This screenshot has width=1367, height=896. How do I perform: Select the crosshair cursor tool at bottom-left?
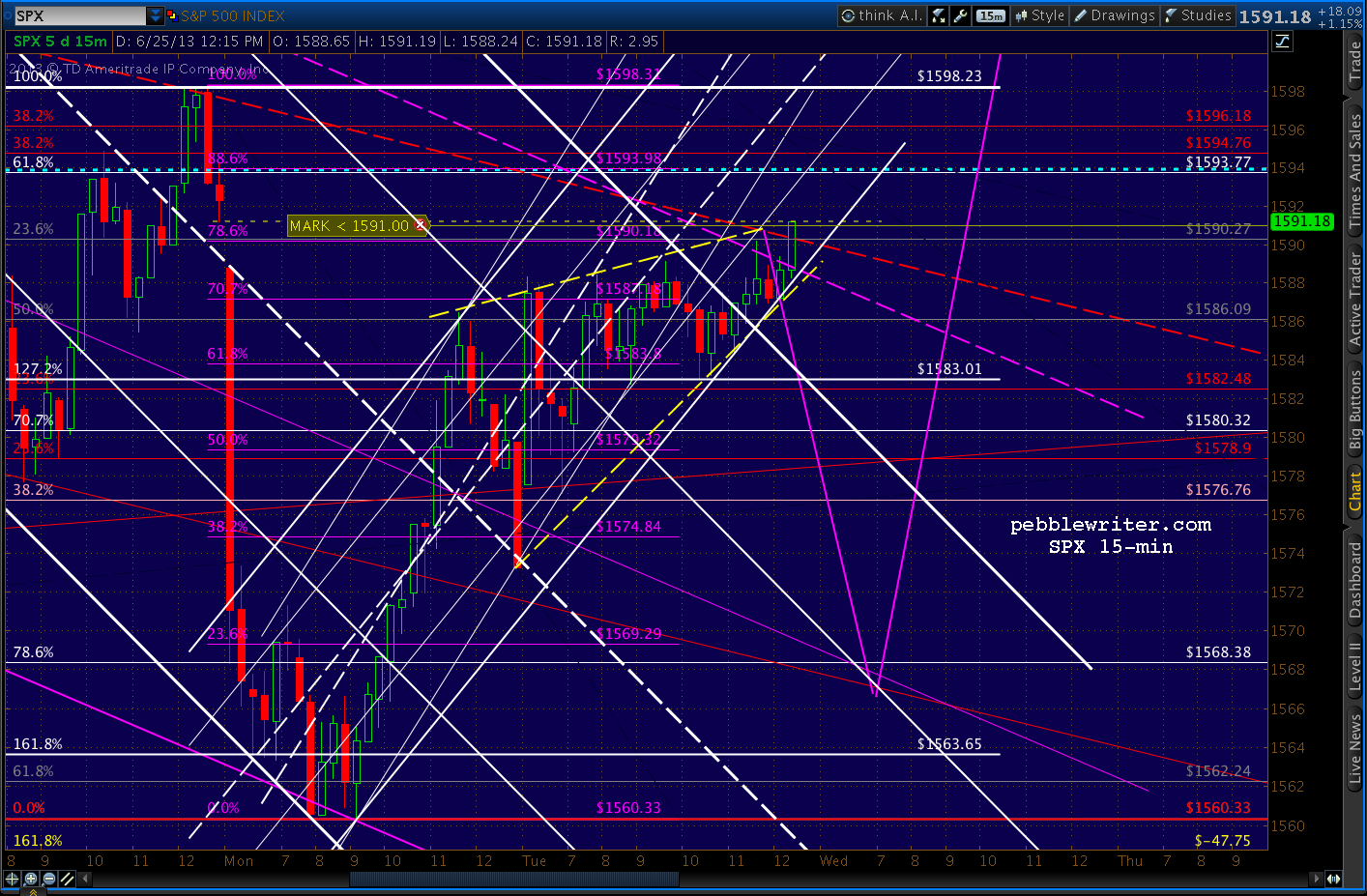[x=12, y=879]
